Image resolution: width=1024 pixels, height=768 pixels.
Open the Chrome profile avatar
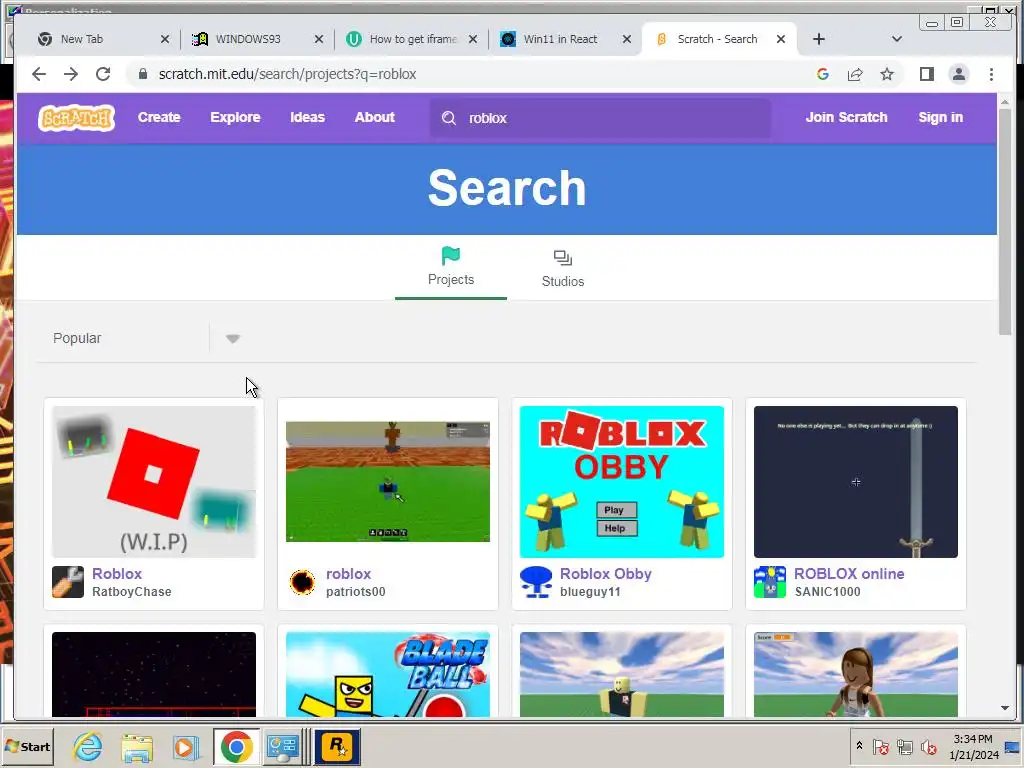click(x=959, y=74)
